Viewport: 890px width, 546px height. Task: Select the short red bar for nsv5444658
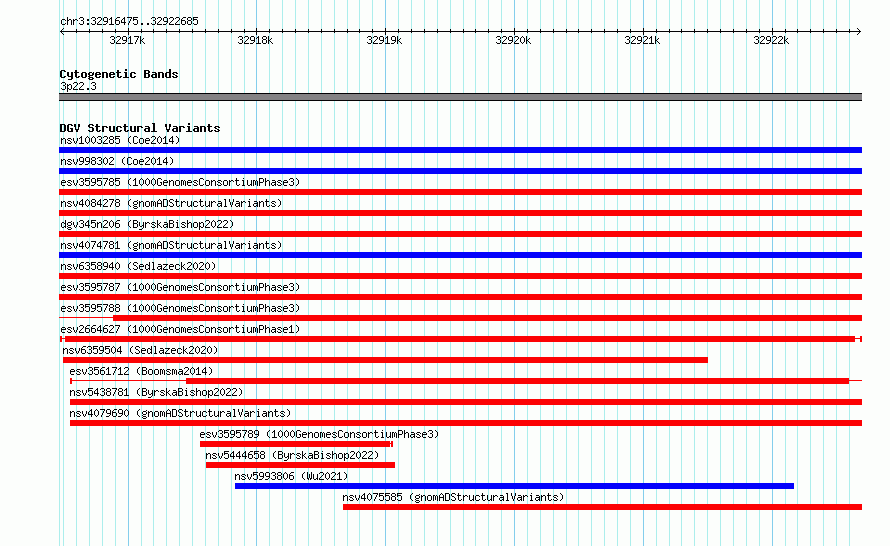300,465
